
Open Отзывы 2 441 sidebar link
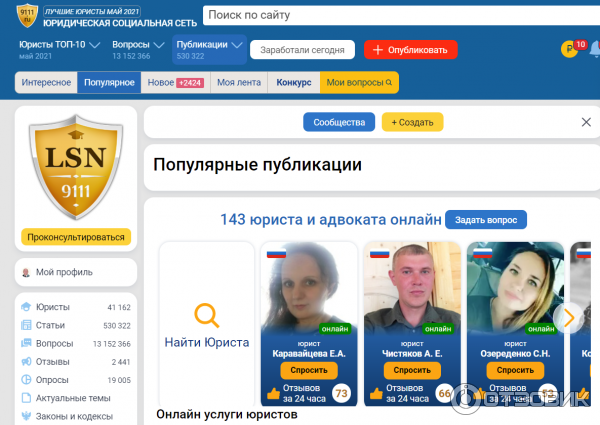click(x=76, y=361)
